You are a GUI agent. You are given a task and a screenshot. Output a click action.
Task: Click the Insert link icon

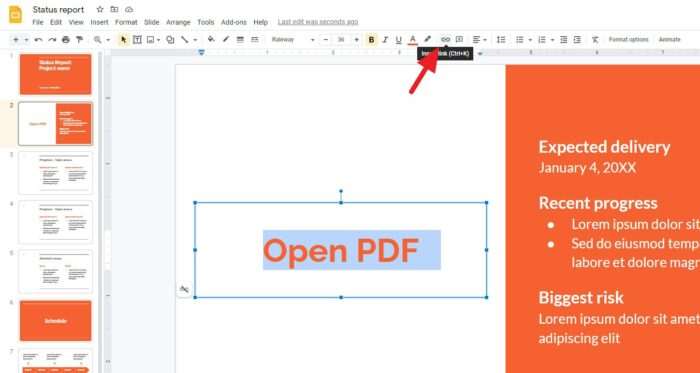click(x=445, y=40)
